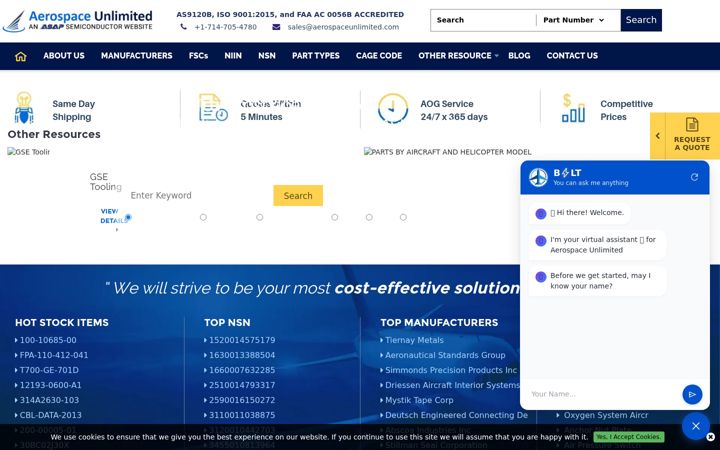Viewport: 720px width, 450px height.
Task: Click the envelope email icon
Action: 276,27
